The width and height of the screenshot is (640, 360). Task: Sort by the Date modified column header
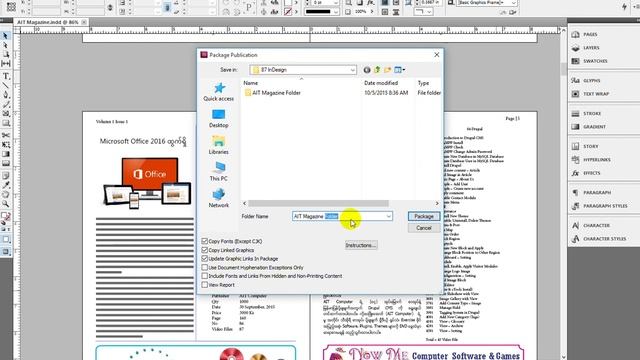(x=388, y=83)
